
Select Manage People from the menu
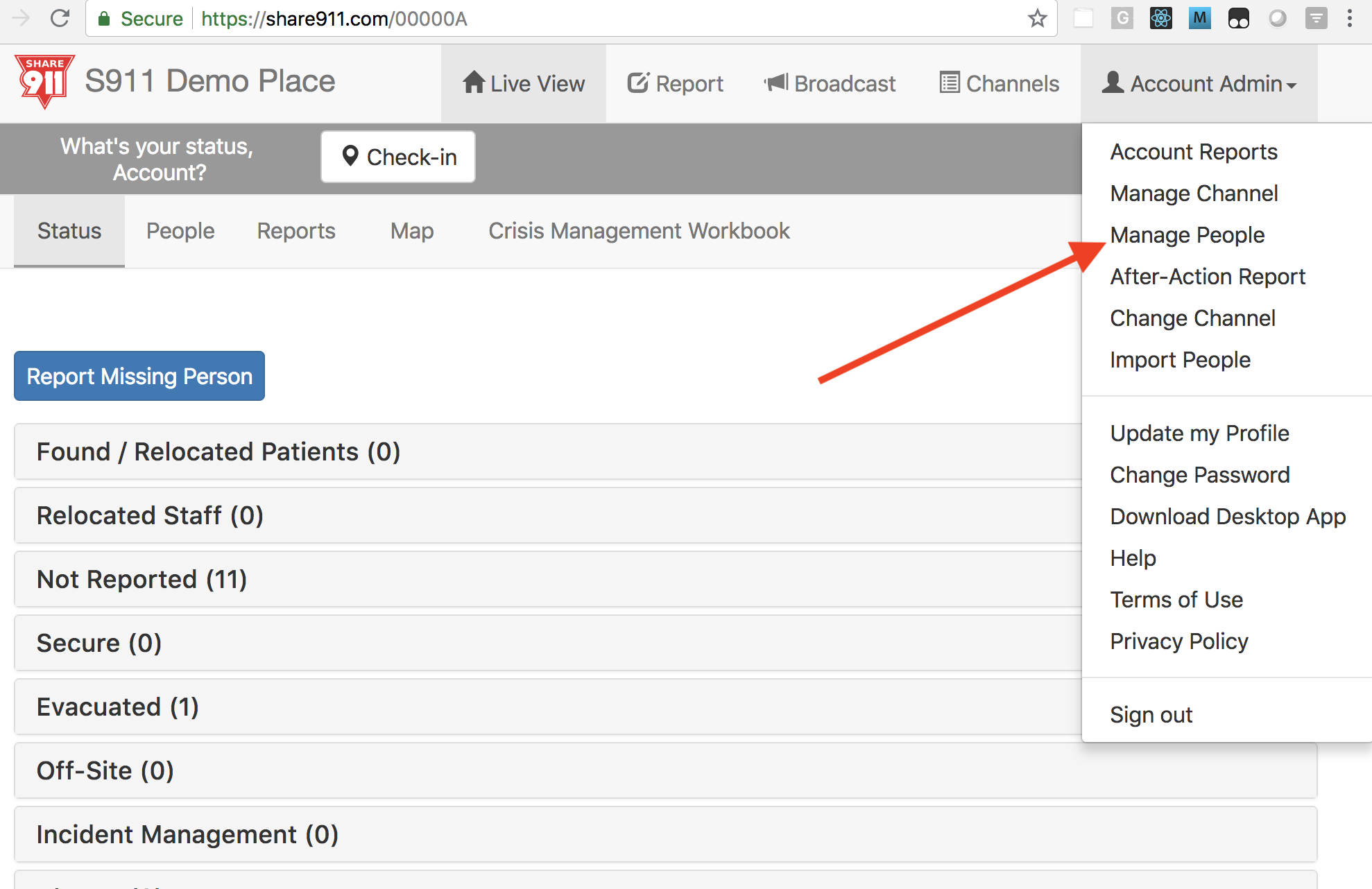click(x=1187, y=235)
